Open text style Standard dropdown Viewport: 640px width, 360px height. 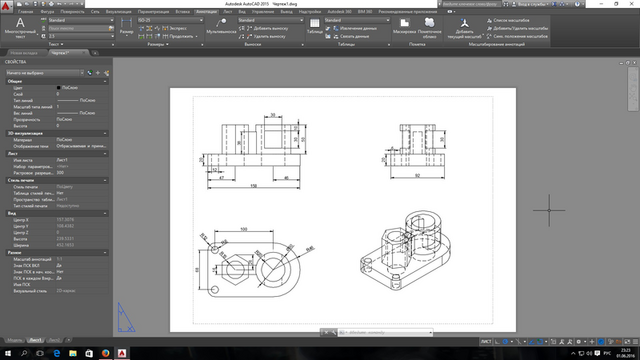point(81,20)
